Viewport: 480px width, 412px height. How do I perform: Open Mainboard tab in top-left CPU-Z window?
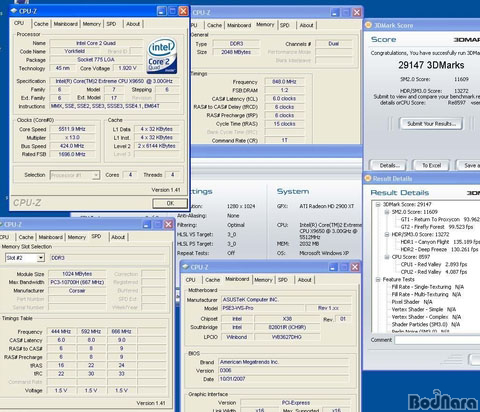point(66,24)
